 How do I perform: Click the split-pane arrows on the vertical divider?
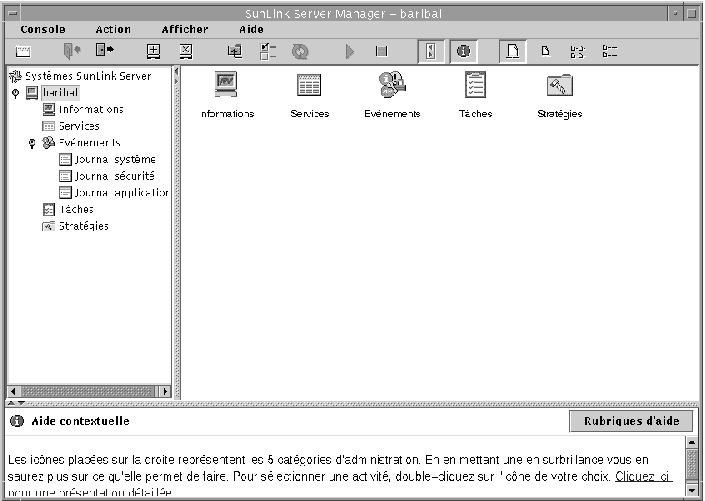pos(176,76)
